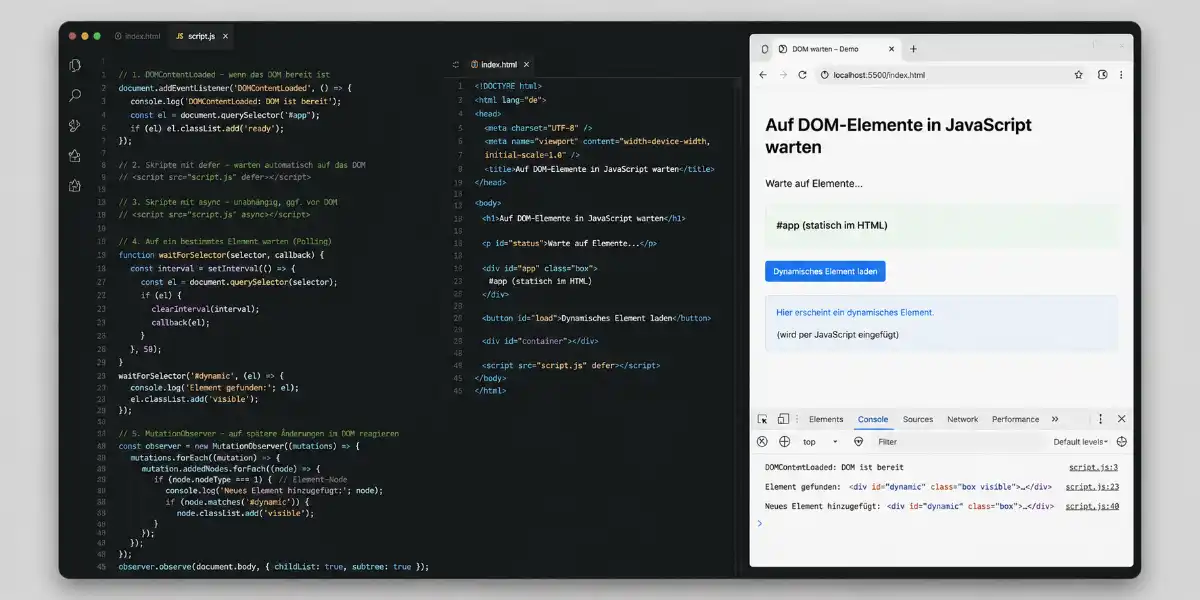Open the 'top' JavaScript context dropdown
The image size is (1200, 600).
click(x=820, y=441)
